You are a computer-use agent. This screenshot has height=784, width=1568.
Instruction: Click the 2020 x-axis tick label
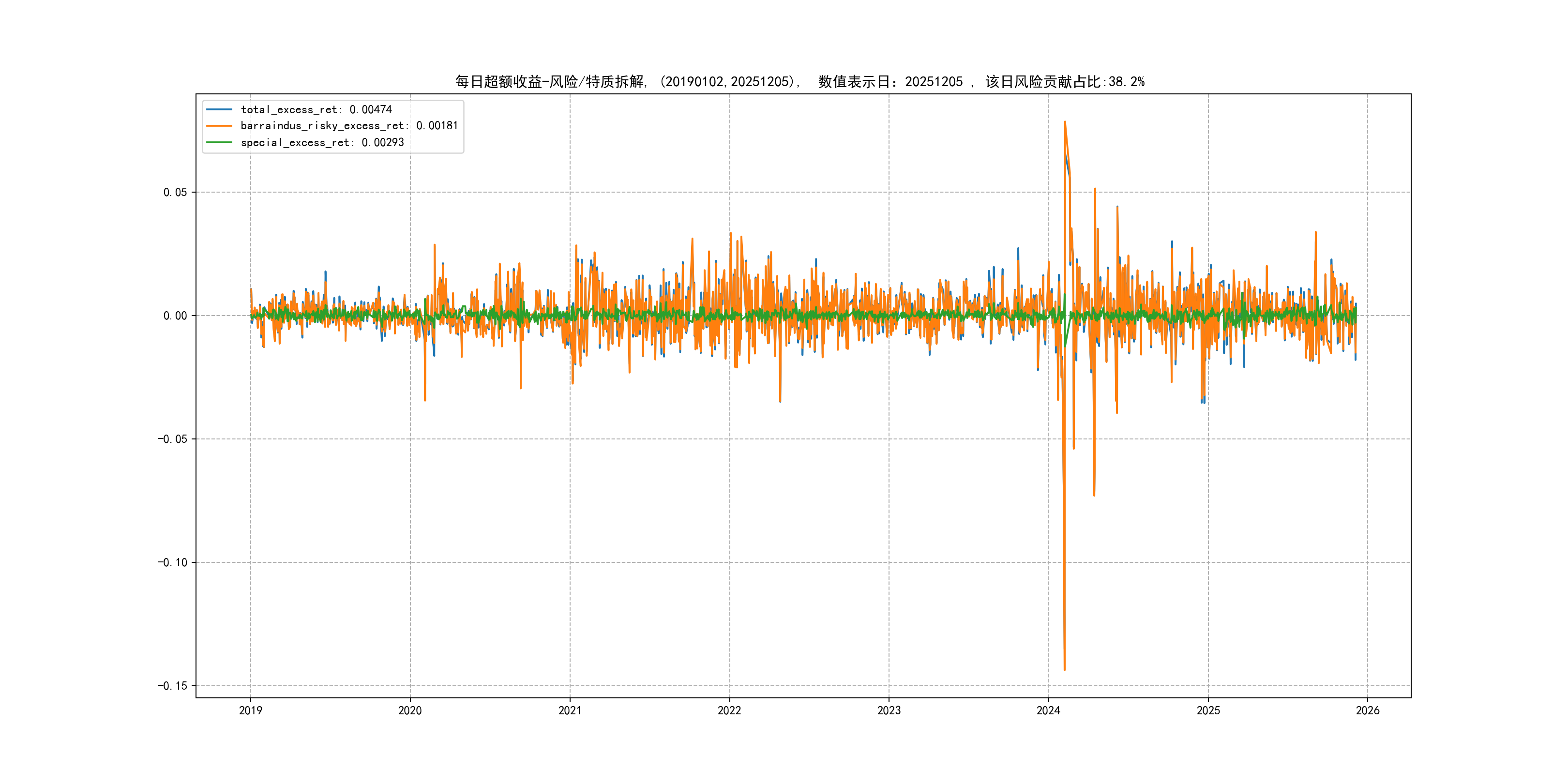click(409, 710)
